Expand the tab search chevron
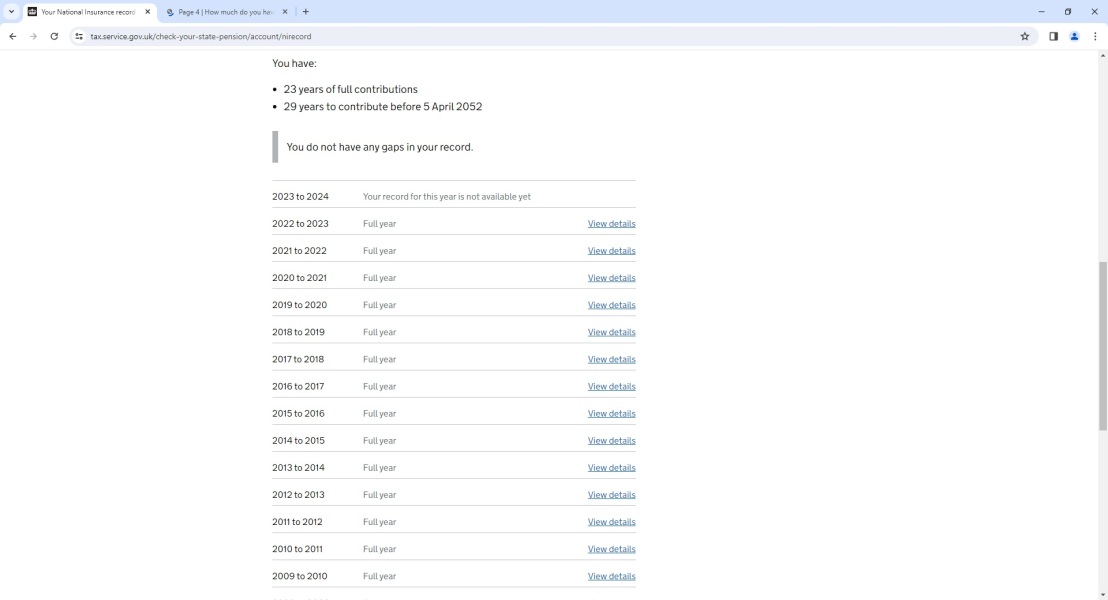This screenshot has width=1108, height=600. click(x=12, y=12)
